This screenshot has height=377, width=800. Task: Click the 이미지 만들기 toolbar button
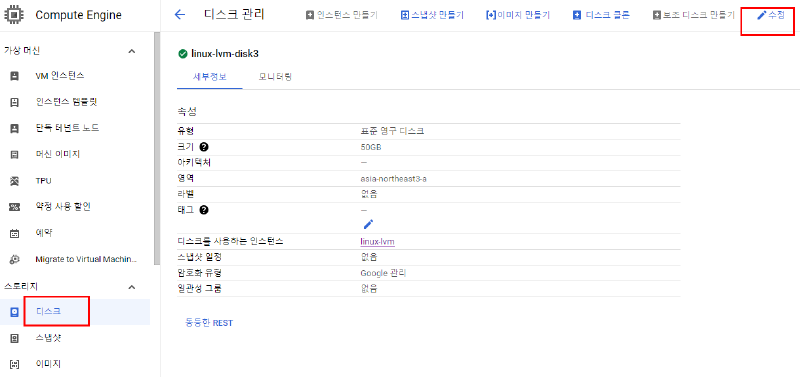click(x=517, y=15)
